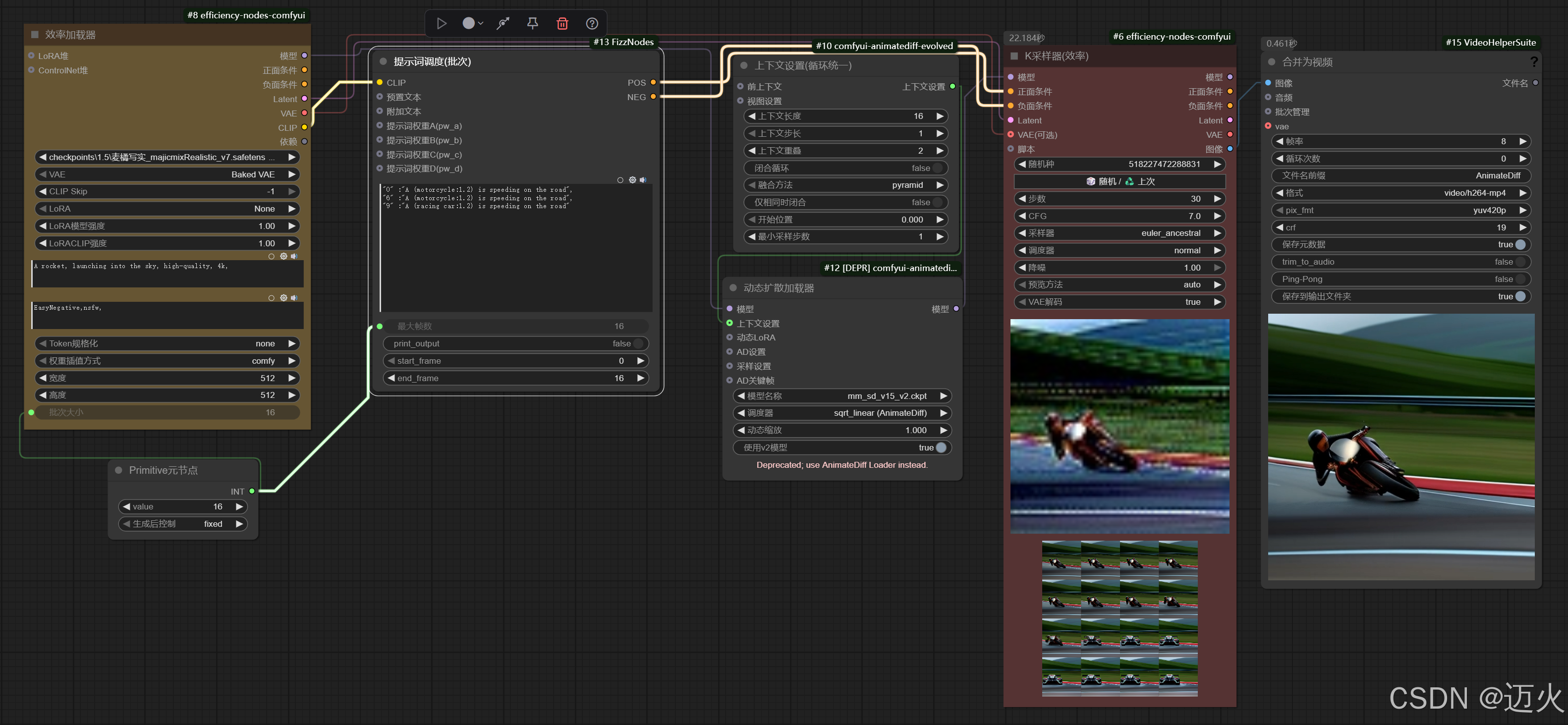Click the circle icon above the motorcycle schedule text

[x=620, y=179]
